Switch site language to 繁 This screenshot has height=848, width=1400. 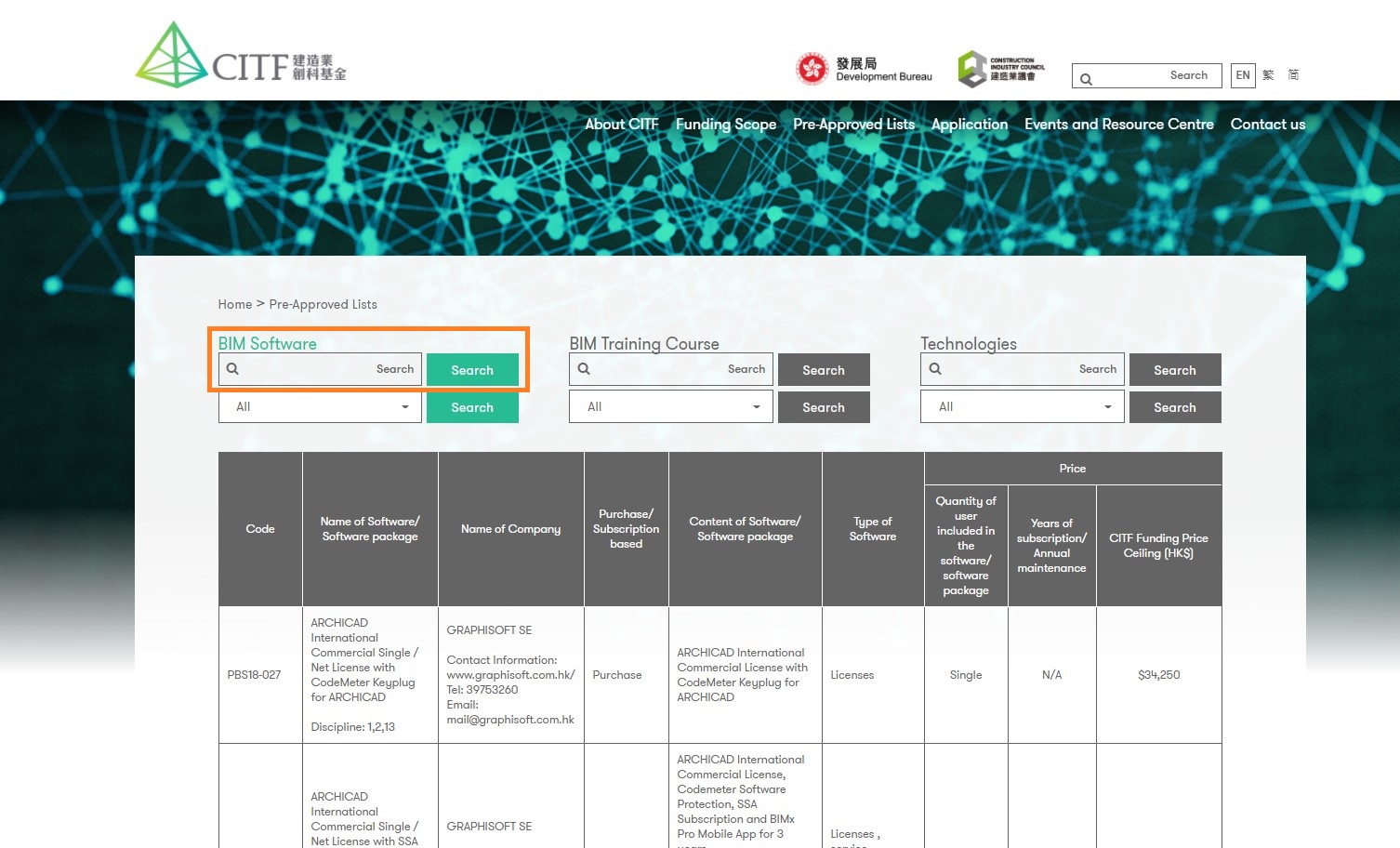click(x=1268, y=75)
